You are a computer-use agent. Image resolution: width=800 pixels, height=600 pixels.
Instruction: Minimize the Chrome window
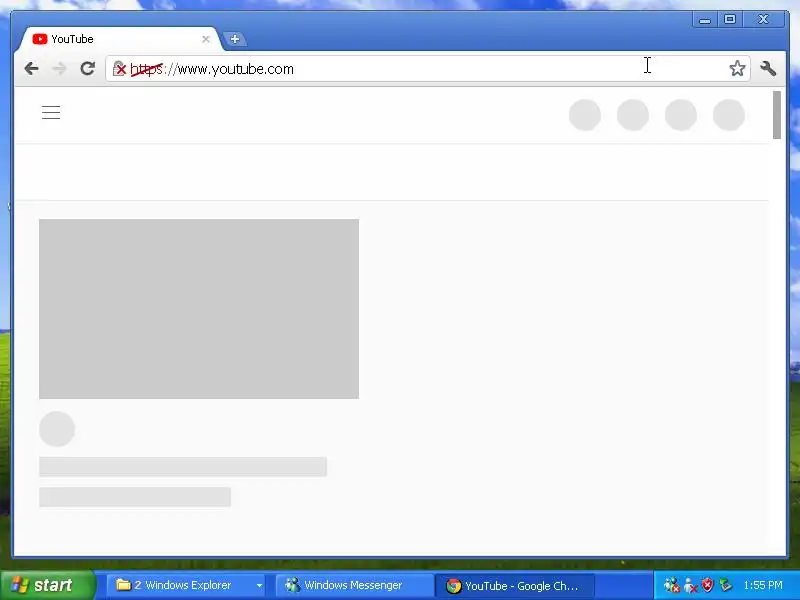click(x=705, y=19)
